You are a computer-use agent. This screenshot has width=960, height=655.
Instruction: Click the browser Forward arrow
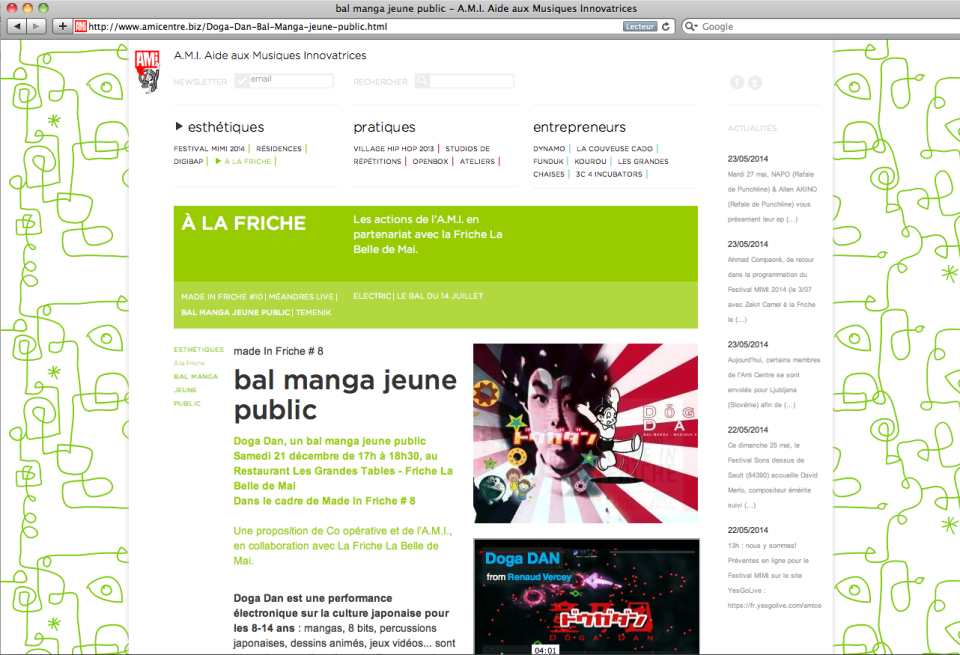(36, 26)
